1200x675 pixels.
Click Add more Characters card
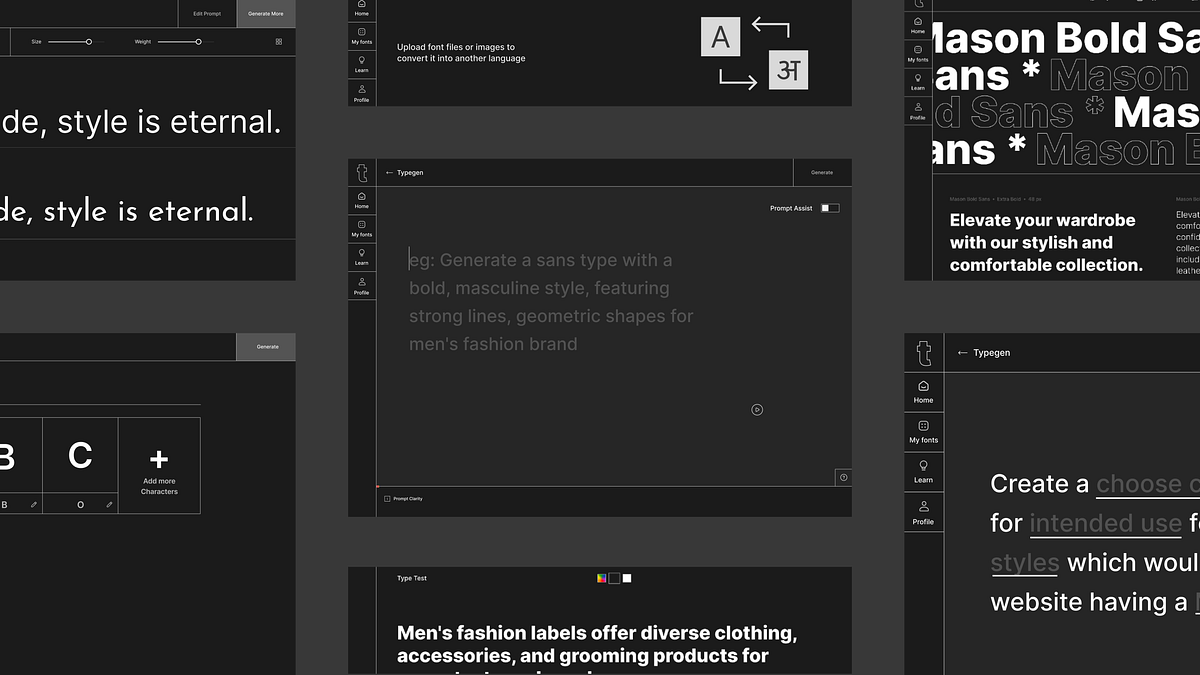159,465
